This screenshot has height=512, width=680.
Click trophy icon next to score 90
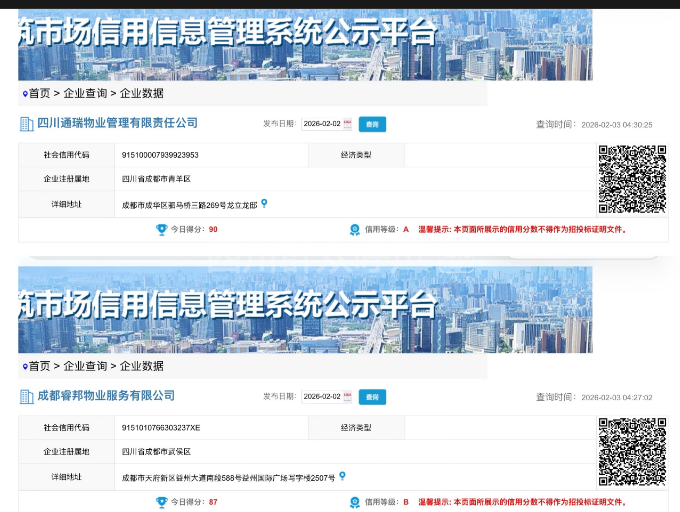[x=161, y=230]
